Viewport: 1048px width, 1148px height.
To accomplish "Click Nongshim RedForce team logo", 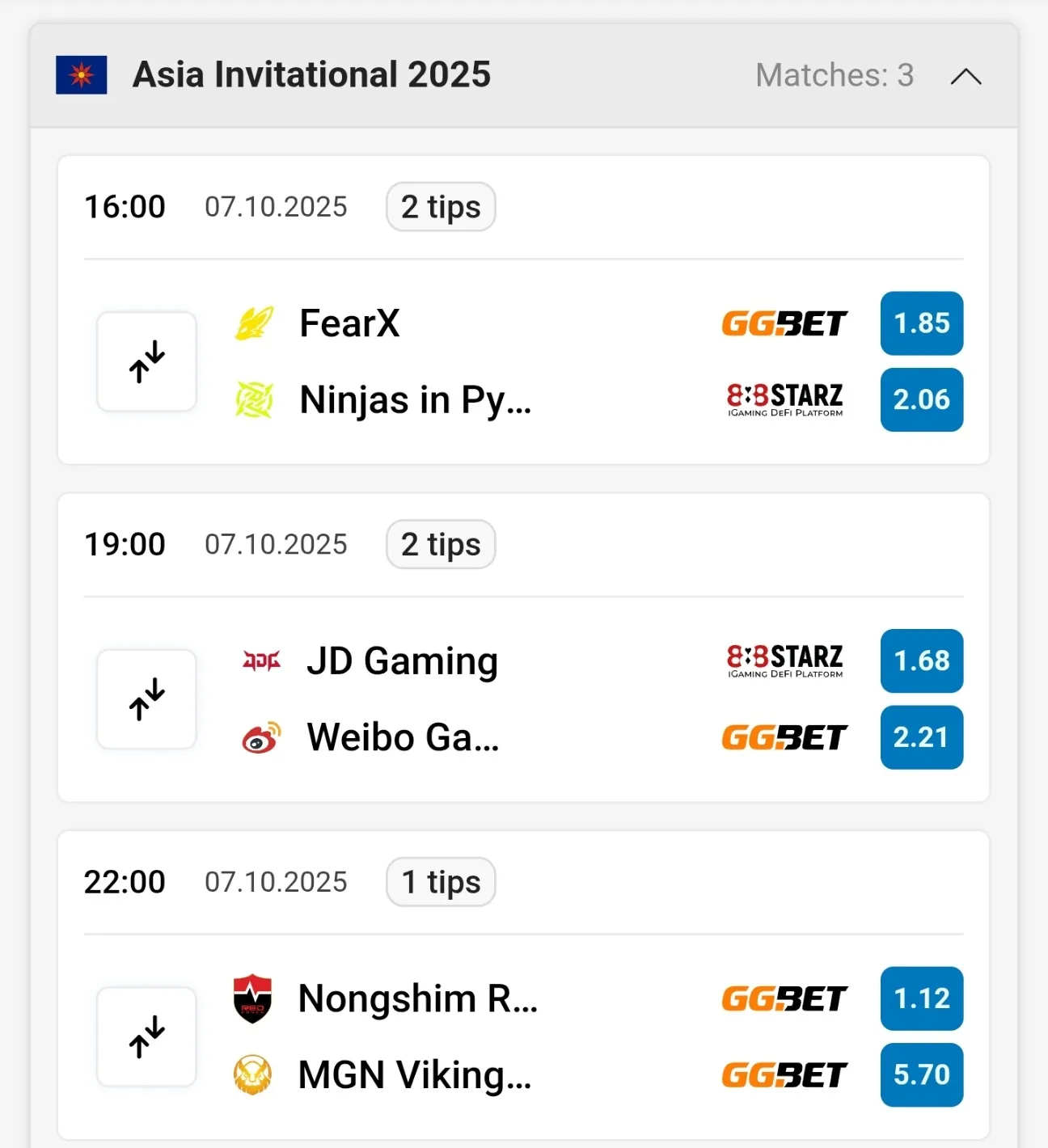I will click(x=252, y=998).
